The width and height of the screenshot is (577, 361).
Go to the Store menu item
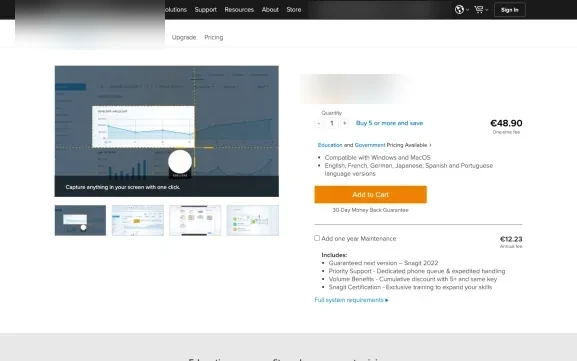[x=294, y=10]
